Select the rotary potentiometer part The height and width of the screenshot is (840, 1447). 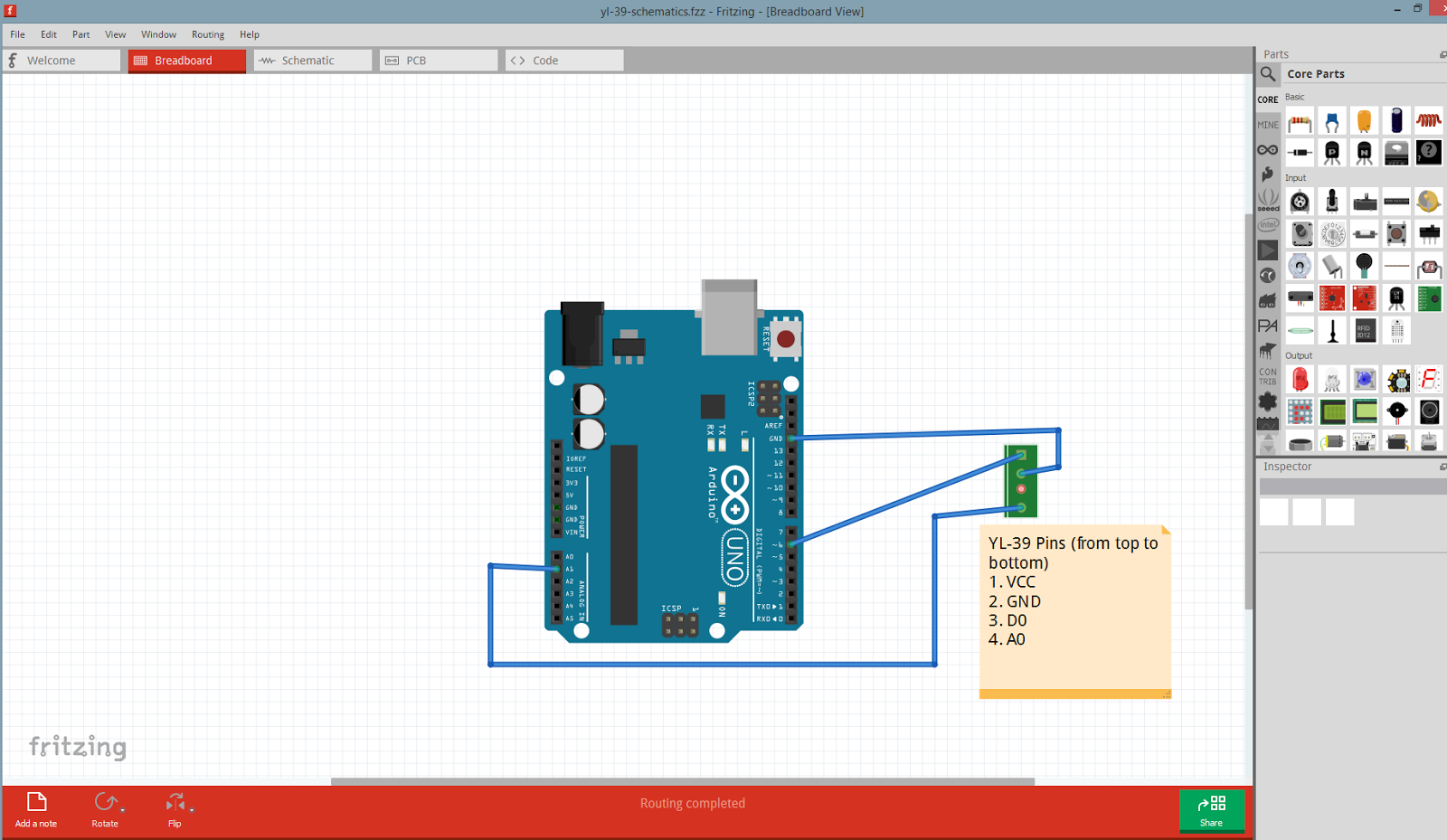click(x=1300, y=202)
